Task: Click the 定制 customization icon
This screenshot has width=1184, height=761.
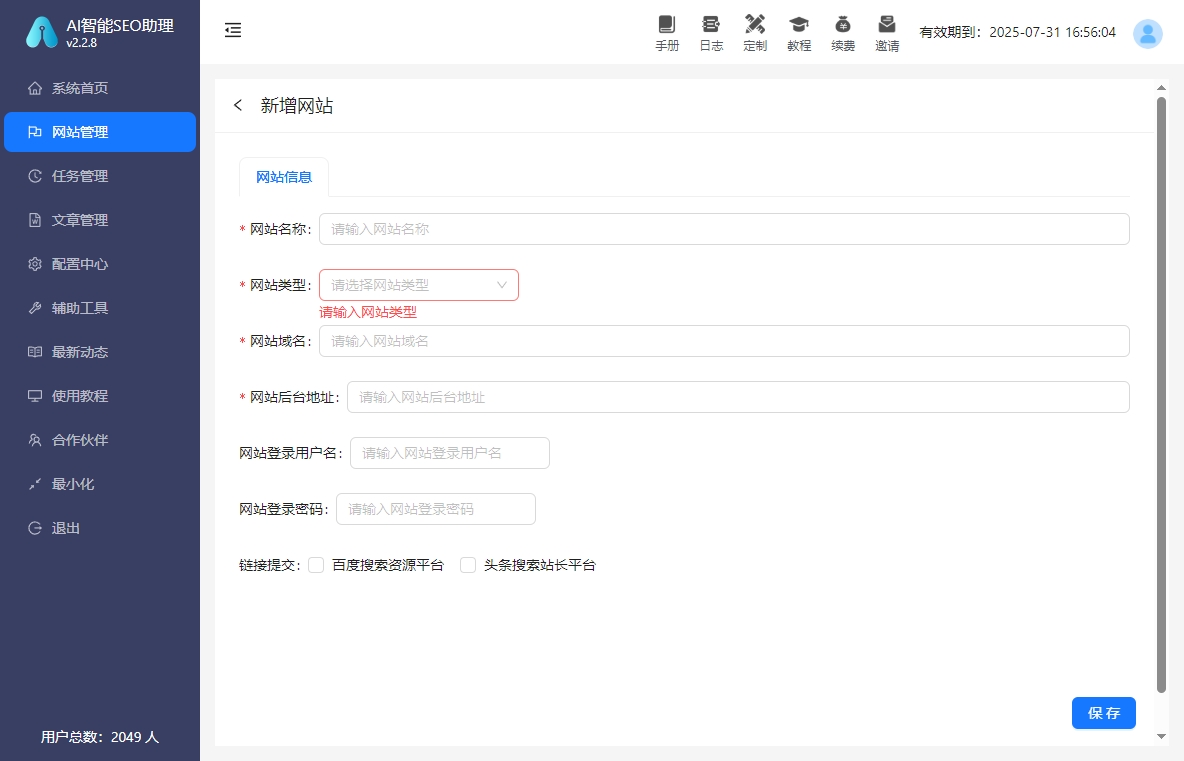Action: tap(755, 31)
